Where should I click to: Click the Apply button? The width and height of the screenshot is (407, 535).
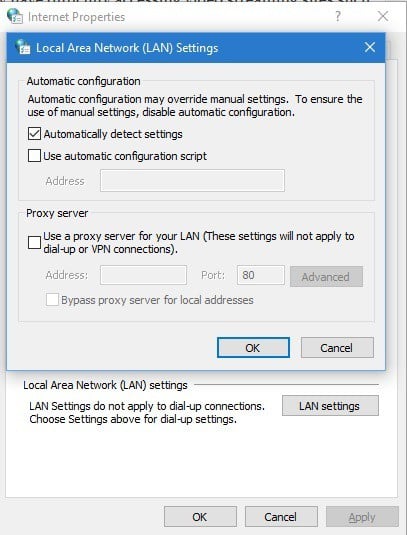[362, 517]
